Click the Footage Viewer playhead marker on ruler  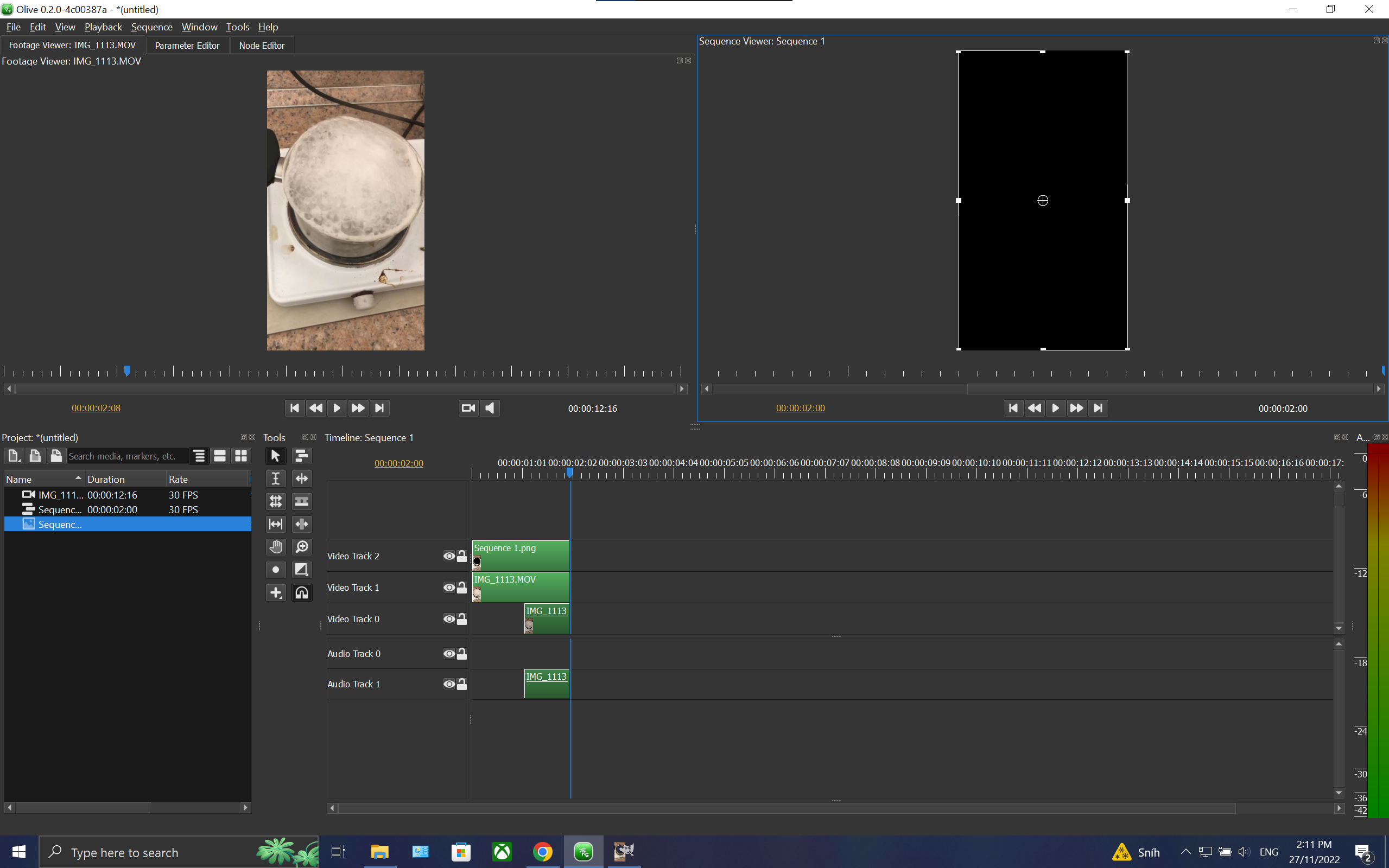[127, 371]
